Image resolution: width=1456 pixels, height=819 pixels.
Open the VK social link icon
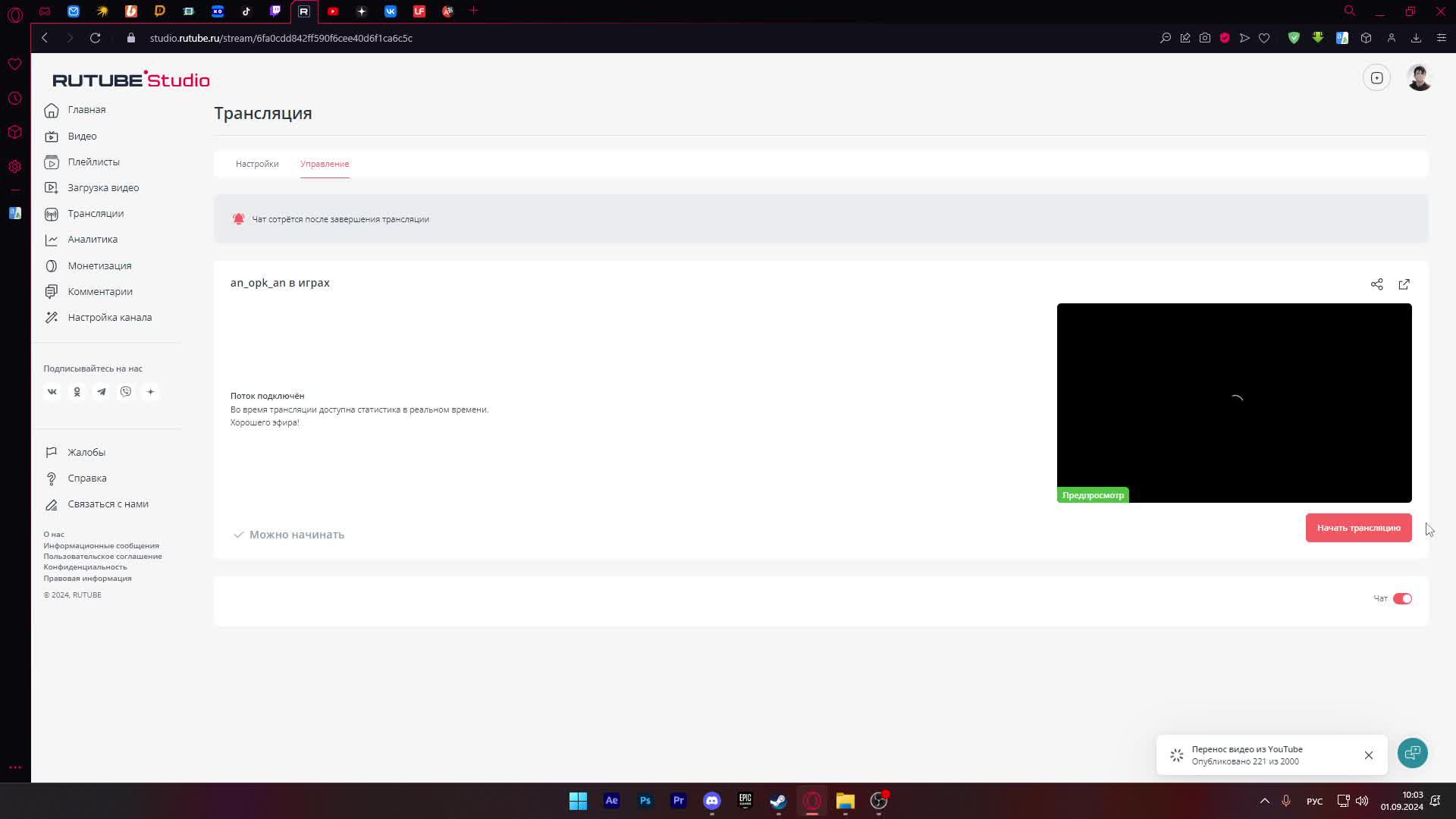pos(52,392)
